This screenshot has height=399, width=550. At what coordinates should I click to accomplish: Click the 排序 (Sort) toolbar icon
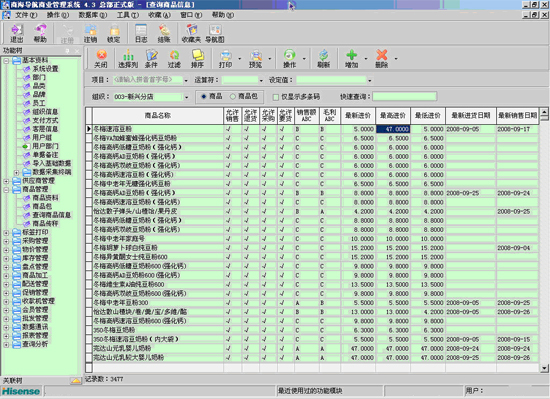[197, 59]
